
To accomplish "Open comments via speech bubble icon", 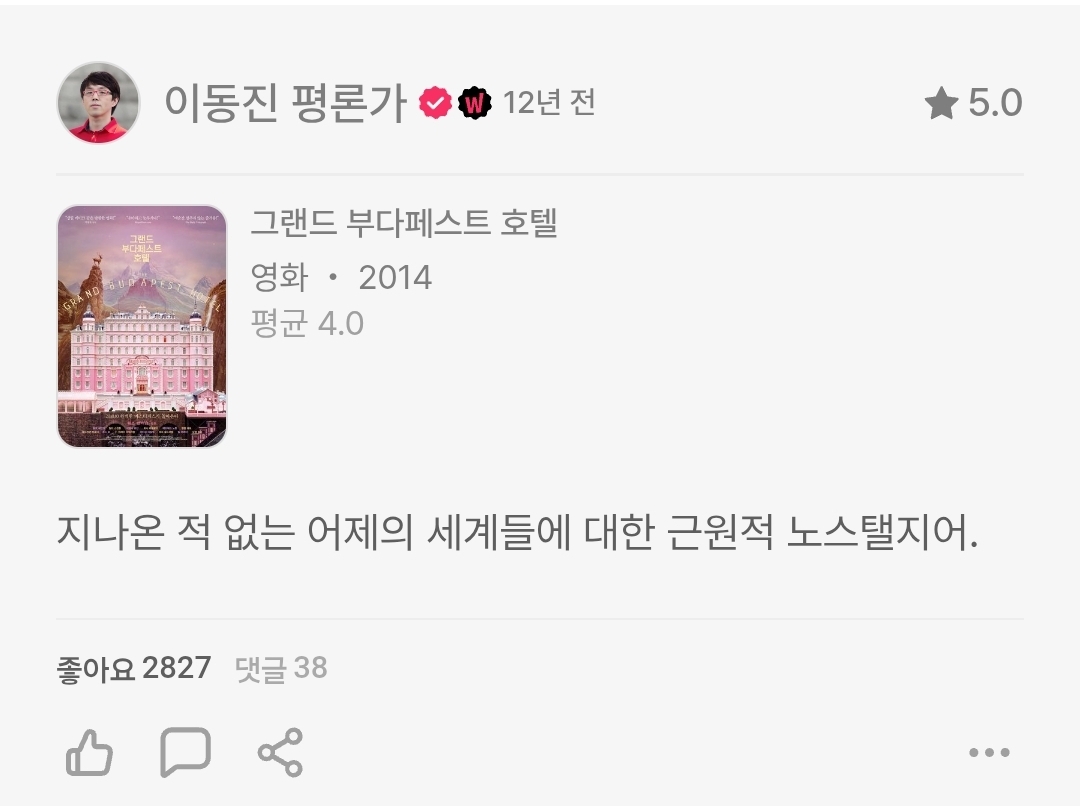I will (185, 752).
